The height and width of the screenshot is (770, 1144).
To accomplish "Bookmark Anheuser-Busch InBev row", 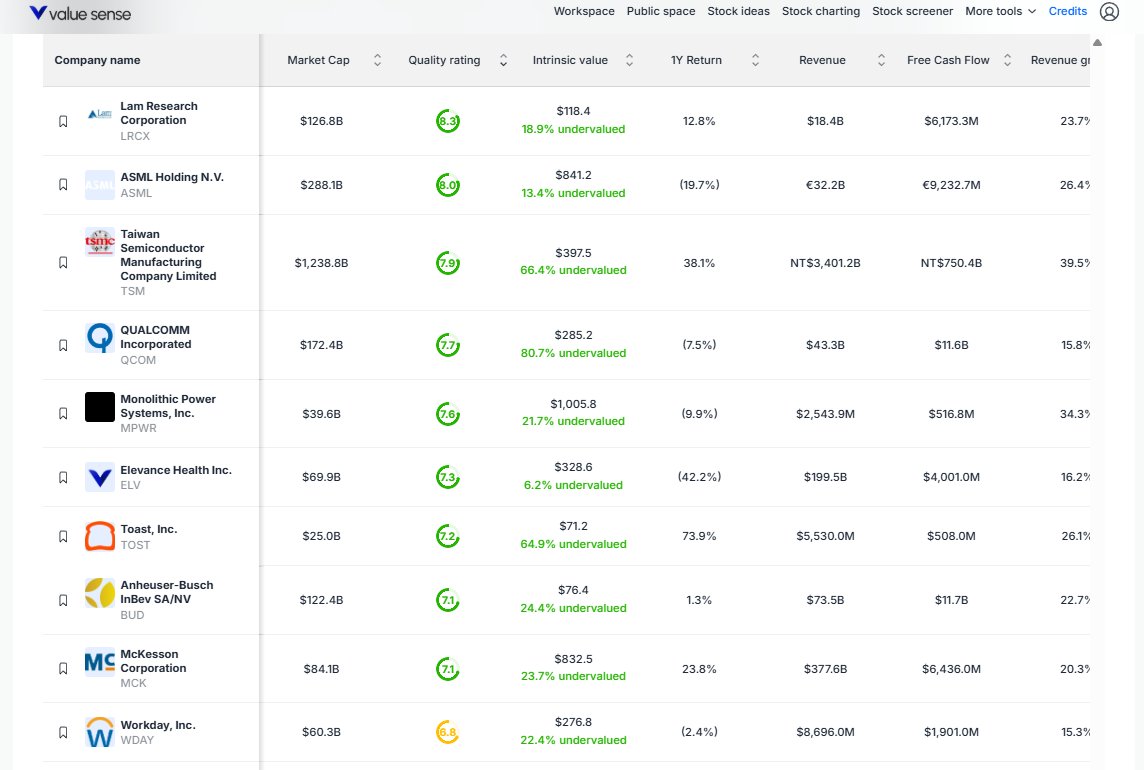I will [63, 600].
